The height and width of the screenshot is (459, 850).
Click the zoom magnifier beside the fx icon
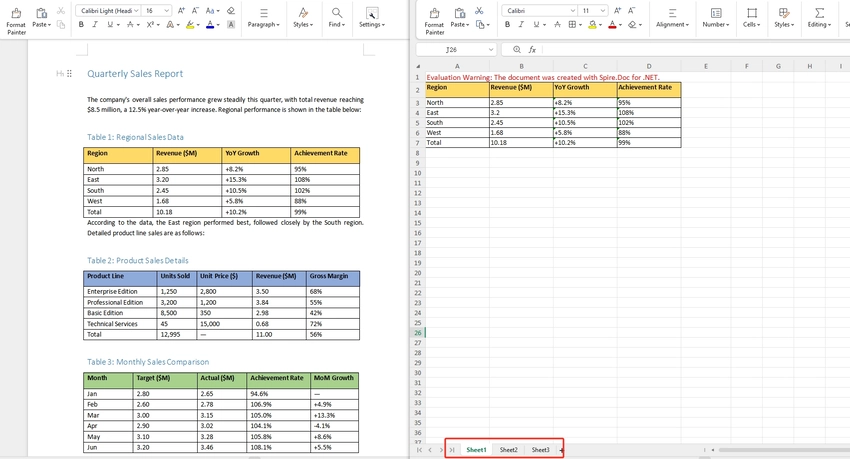pos(517,49)
